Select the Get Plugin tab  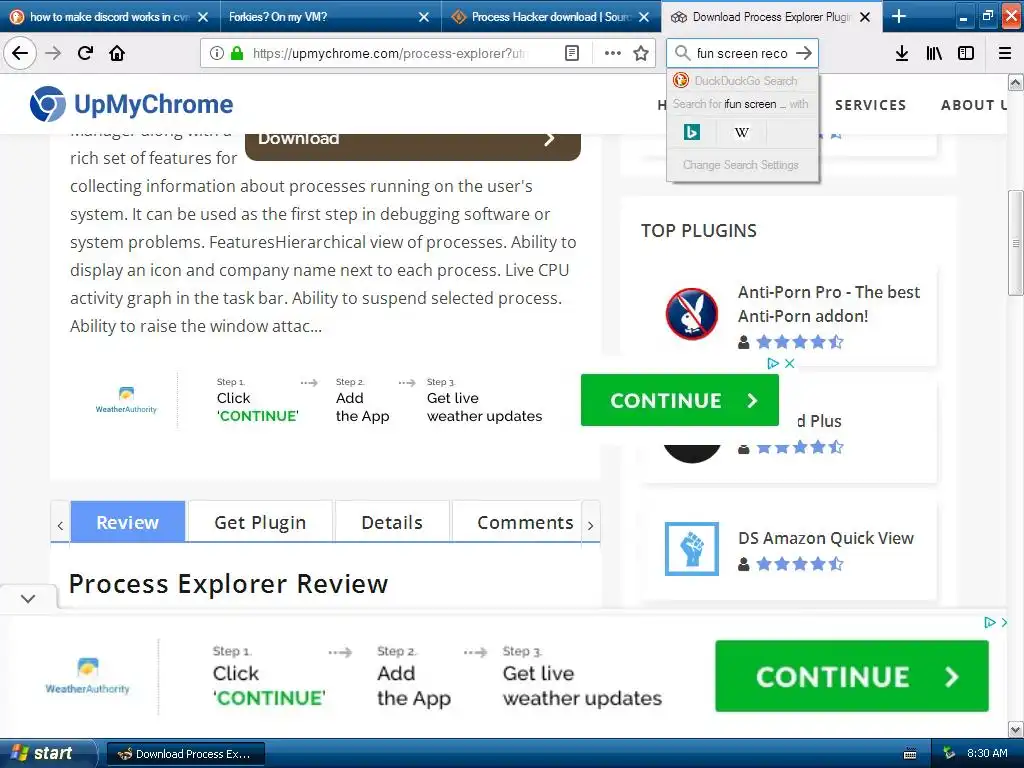pos(260,522)
